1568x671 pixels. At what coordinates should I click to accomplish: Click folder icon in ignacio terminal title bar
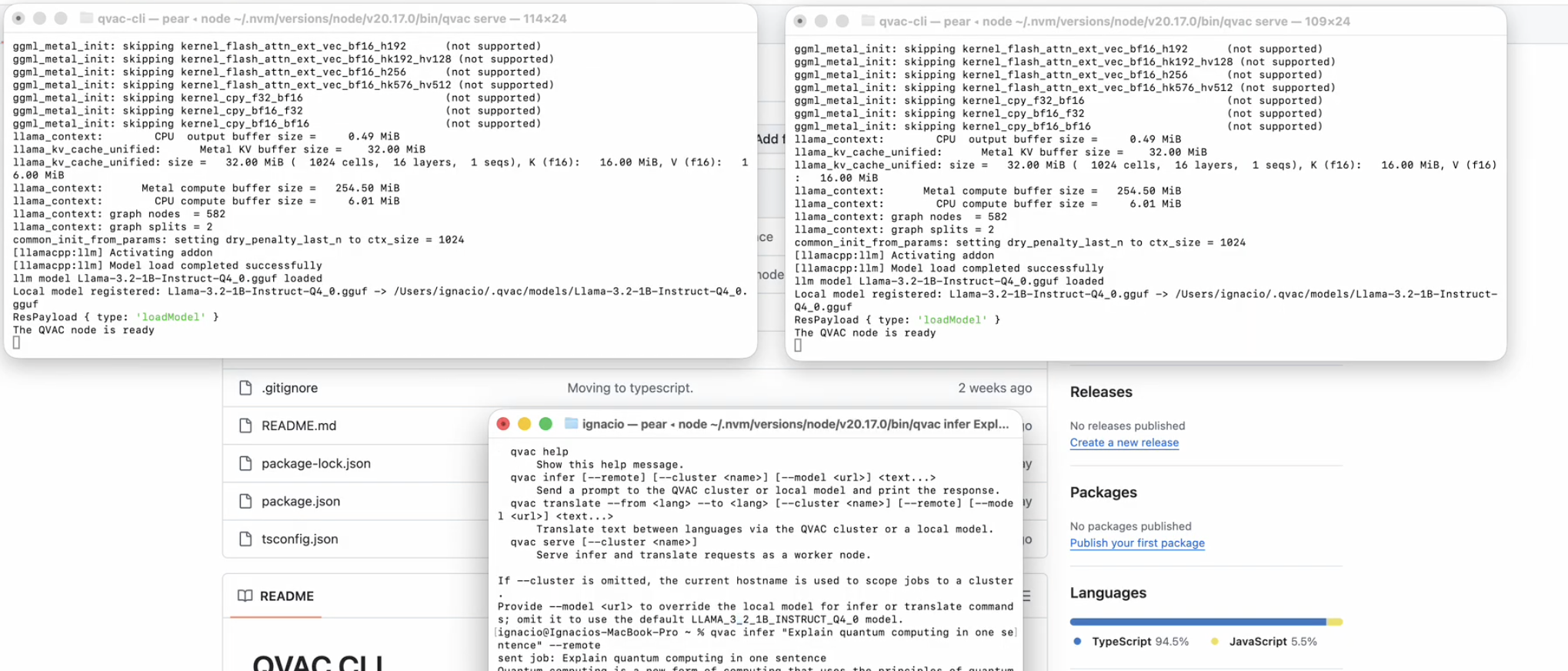pyautogui.click(x=571, y=424)
